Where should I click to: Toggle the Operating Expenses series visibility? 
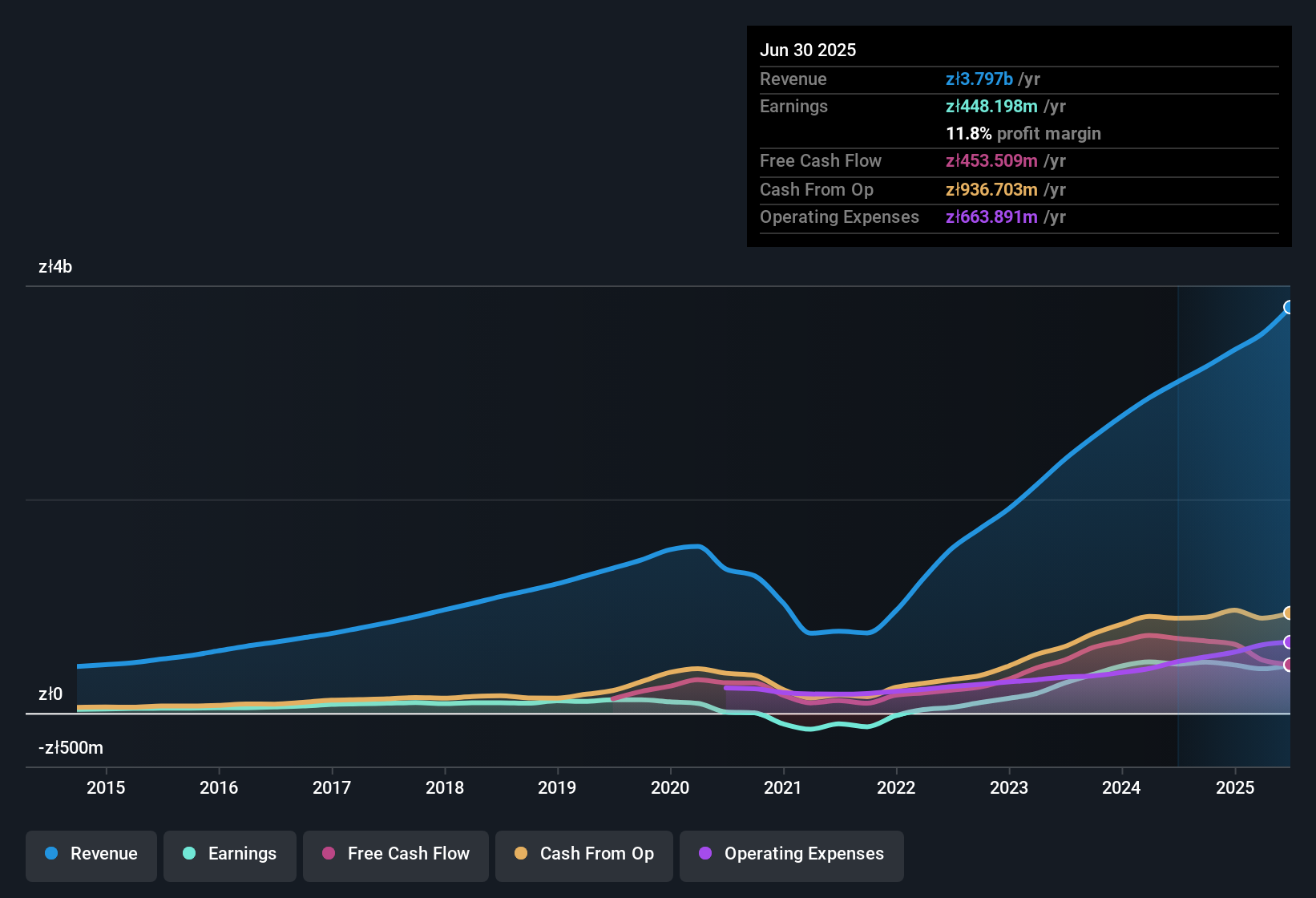point(791,855)
